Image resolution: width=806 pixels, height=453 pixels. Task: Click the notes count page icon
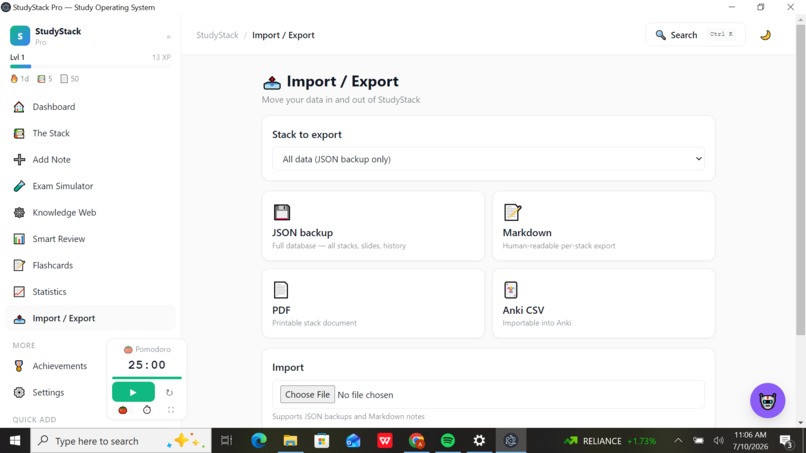tap(64, 79)
